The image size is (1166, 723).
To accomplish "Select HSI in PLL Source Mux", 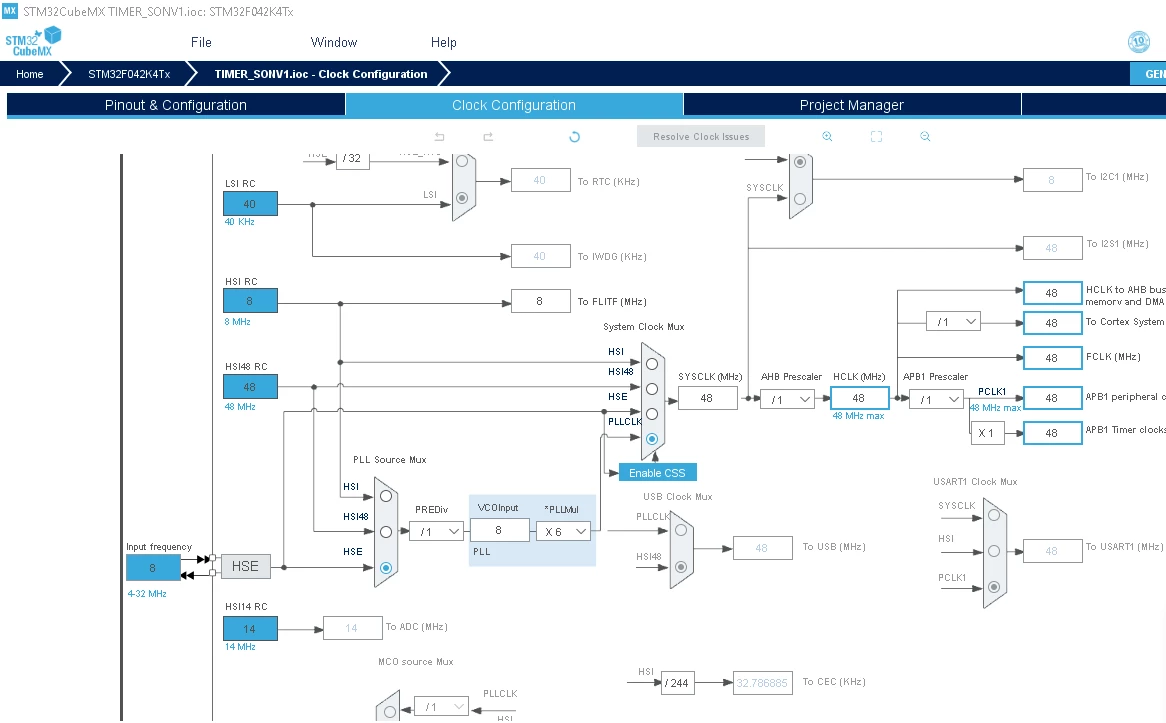I will [386, 496].
